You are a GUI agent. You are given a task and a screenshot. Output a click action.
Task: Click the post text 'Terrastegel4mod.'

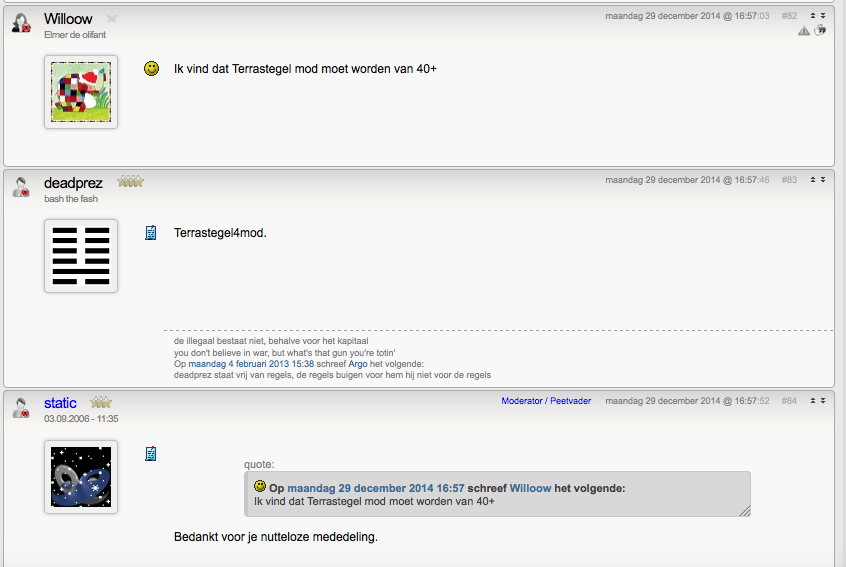[x=220, y=233]
